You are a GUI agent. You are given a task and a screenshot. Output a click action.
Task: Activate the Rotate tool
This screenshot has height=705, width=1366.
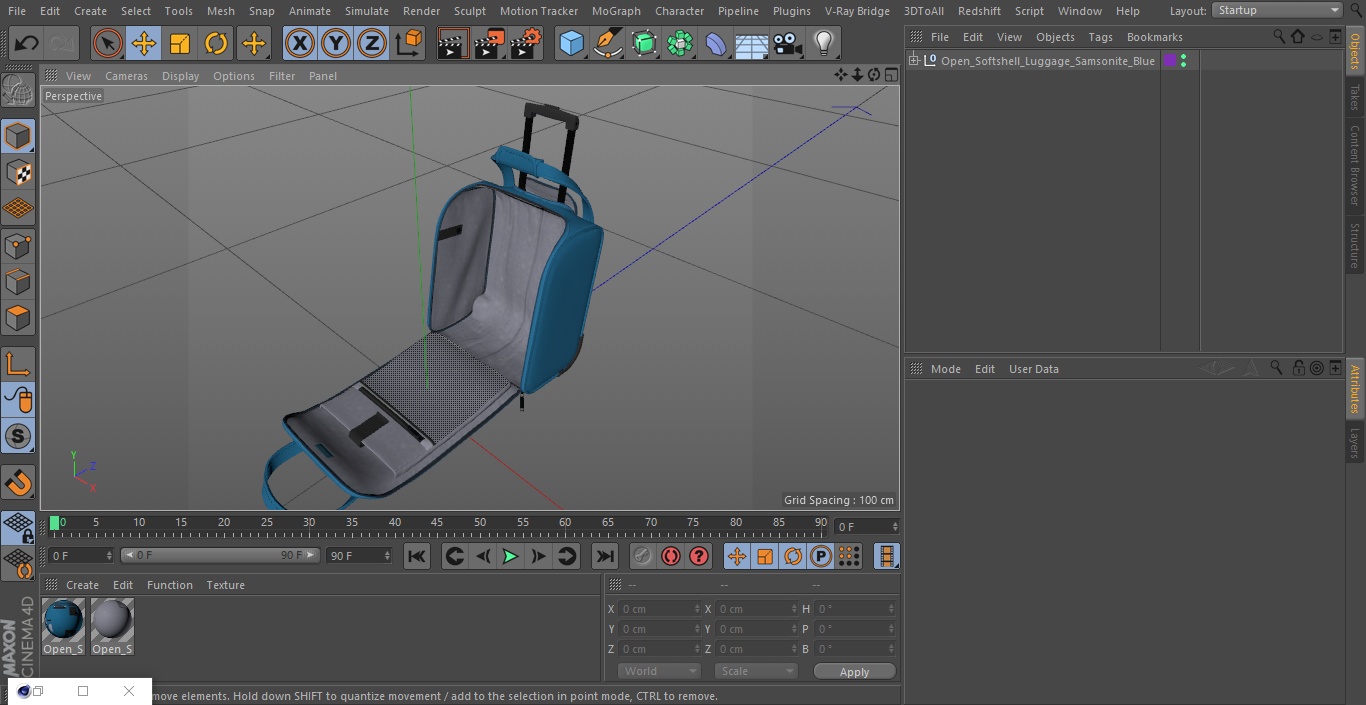click(x=216, y=43)
